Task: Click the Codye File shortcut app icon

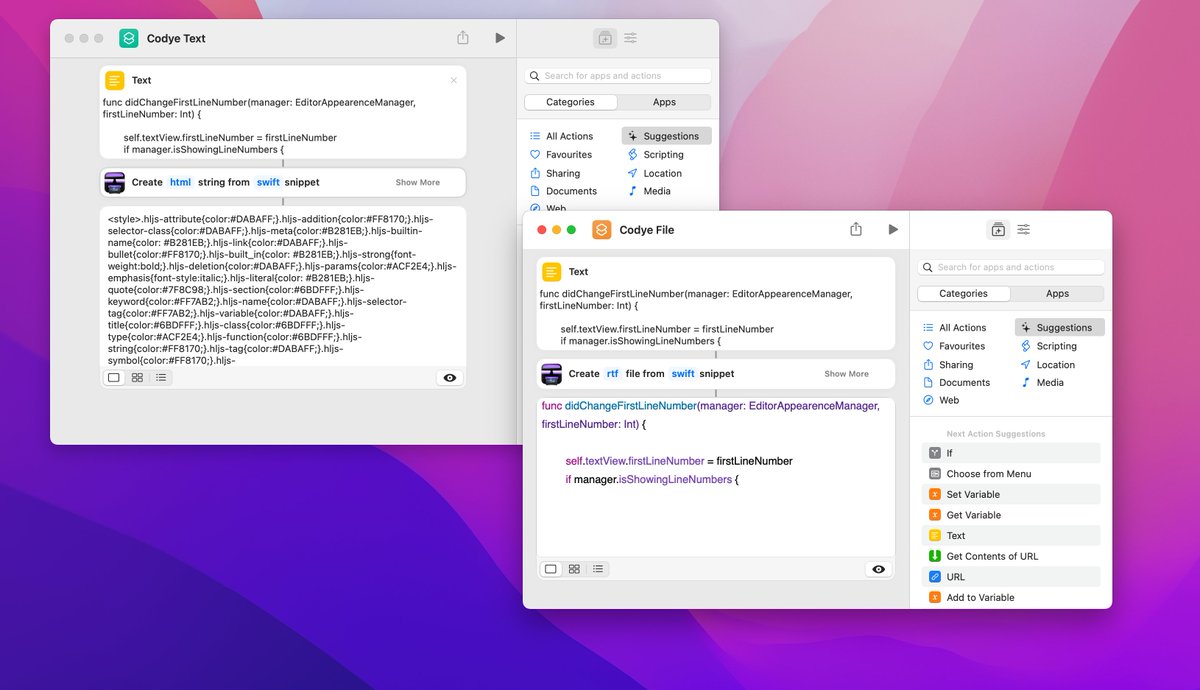Action: 601,230
